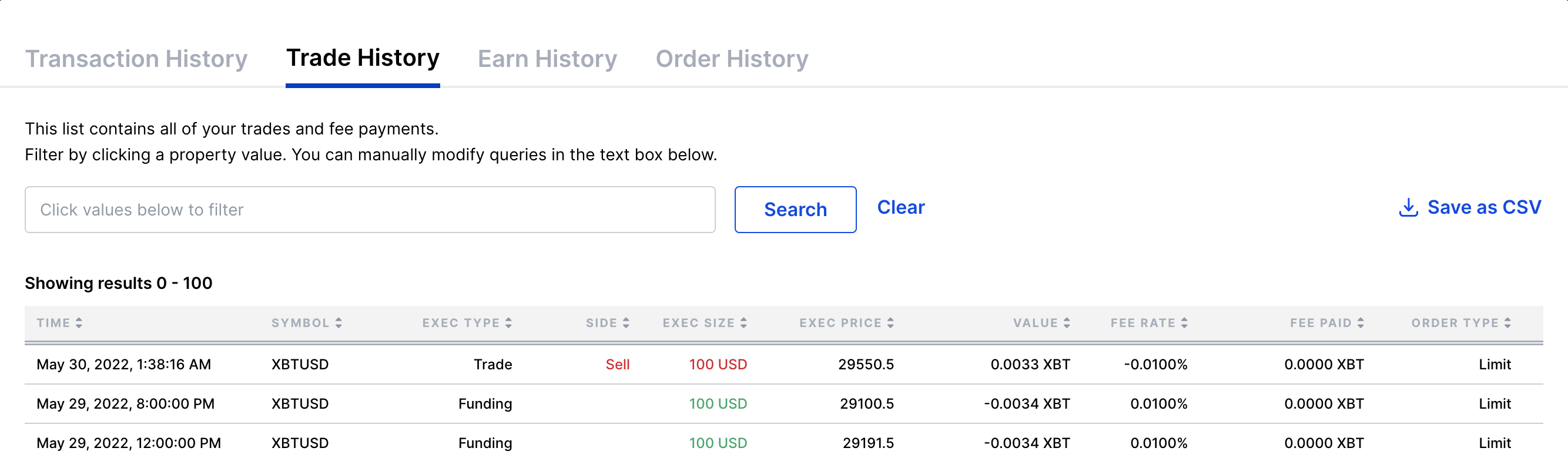1568x458 pixels.
Task: Click the ORDER TYPE header label
Action: (1455, 323)
